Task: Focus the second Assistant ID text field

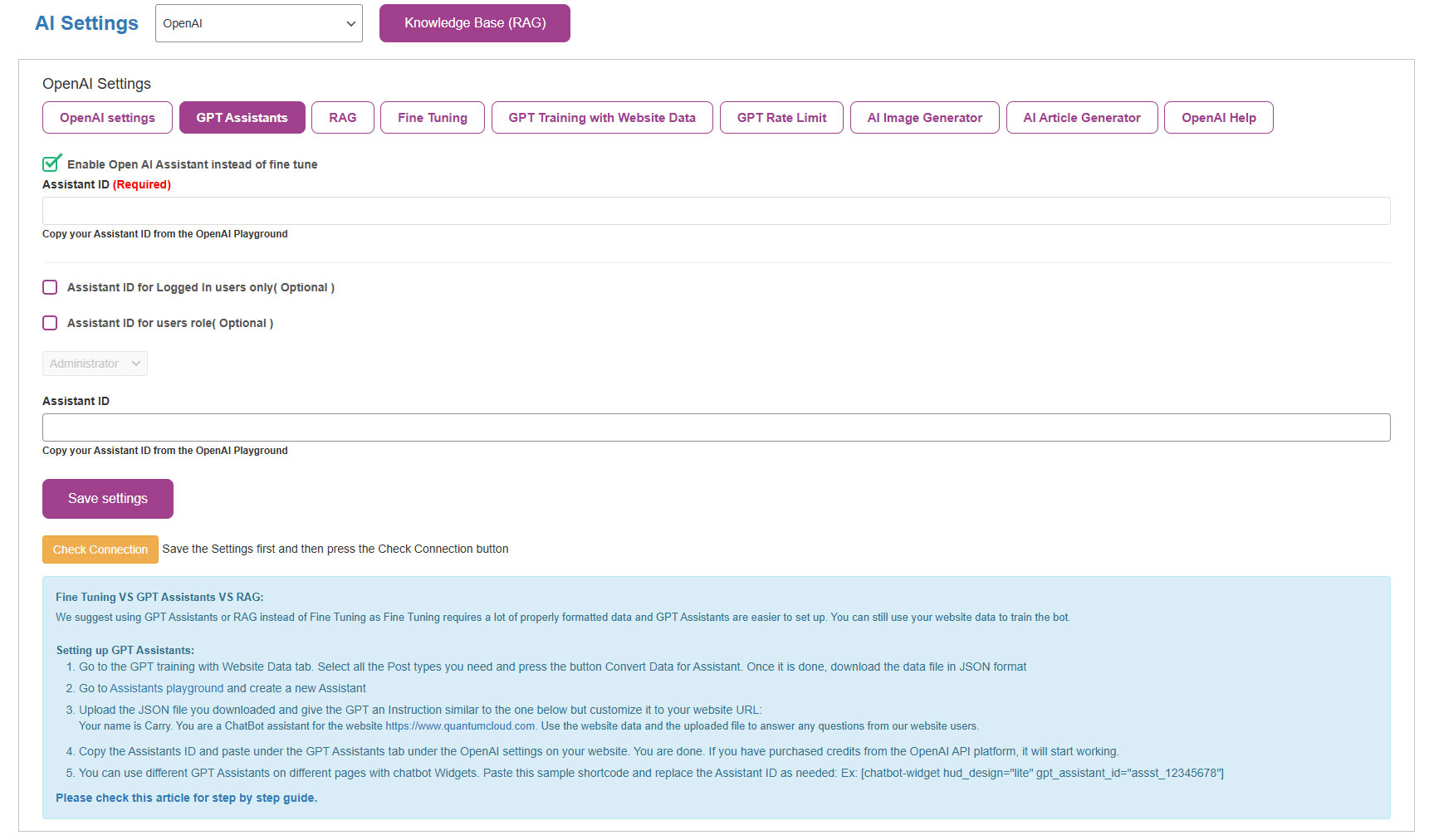Action: tap(716, 427)
